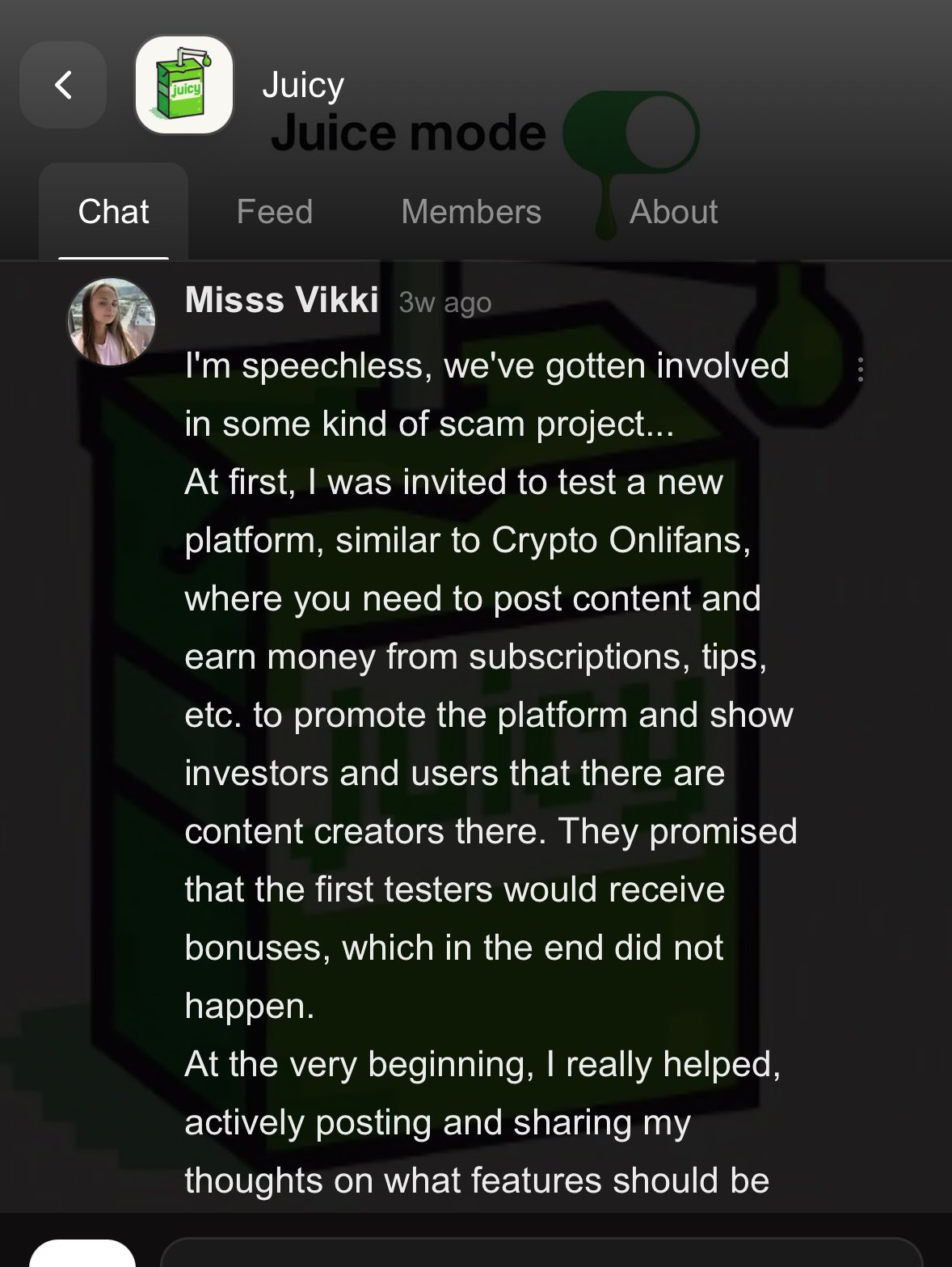
Task: Open the Juicy juice-box logo
Action: pos(184,85)
